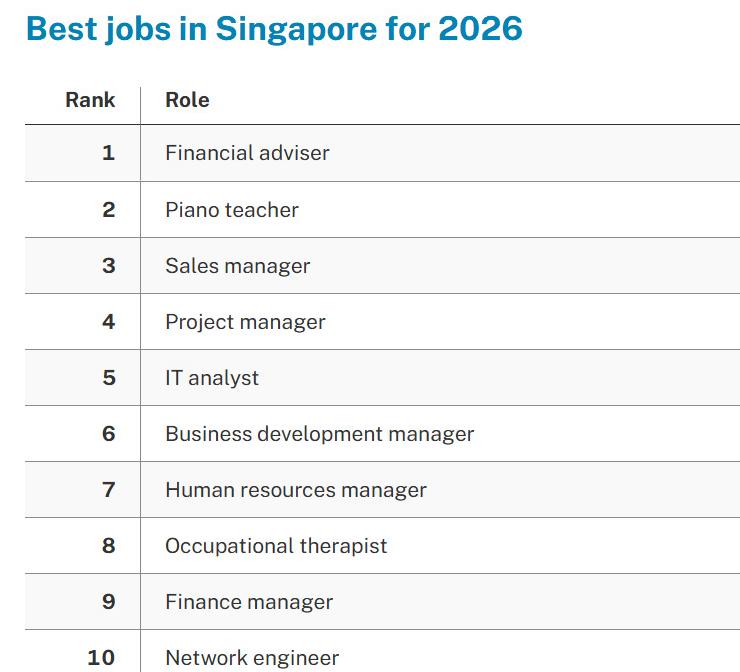Select the Sales manager role
Viewport: 740px width, 672px height.
tap(238, 266)
